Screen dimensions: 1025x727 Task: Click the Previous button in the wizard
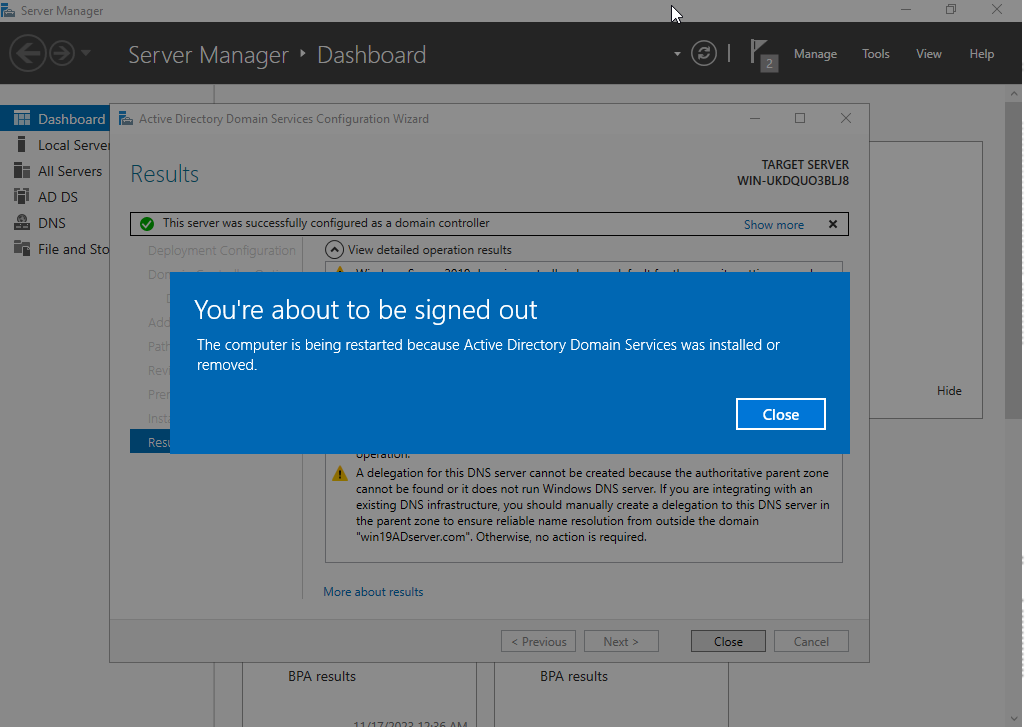coord(539,641)
